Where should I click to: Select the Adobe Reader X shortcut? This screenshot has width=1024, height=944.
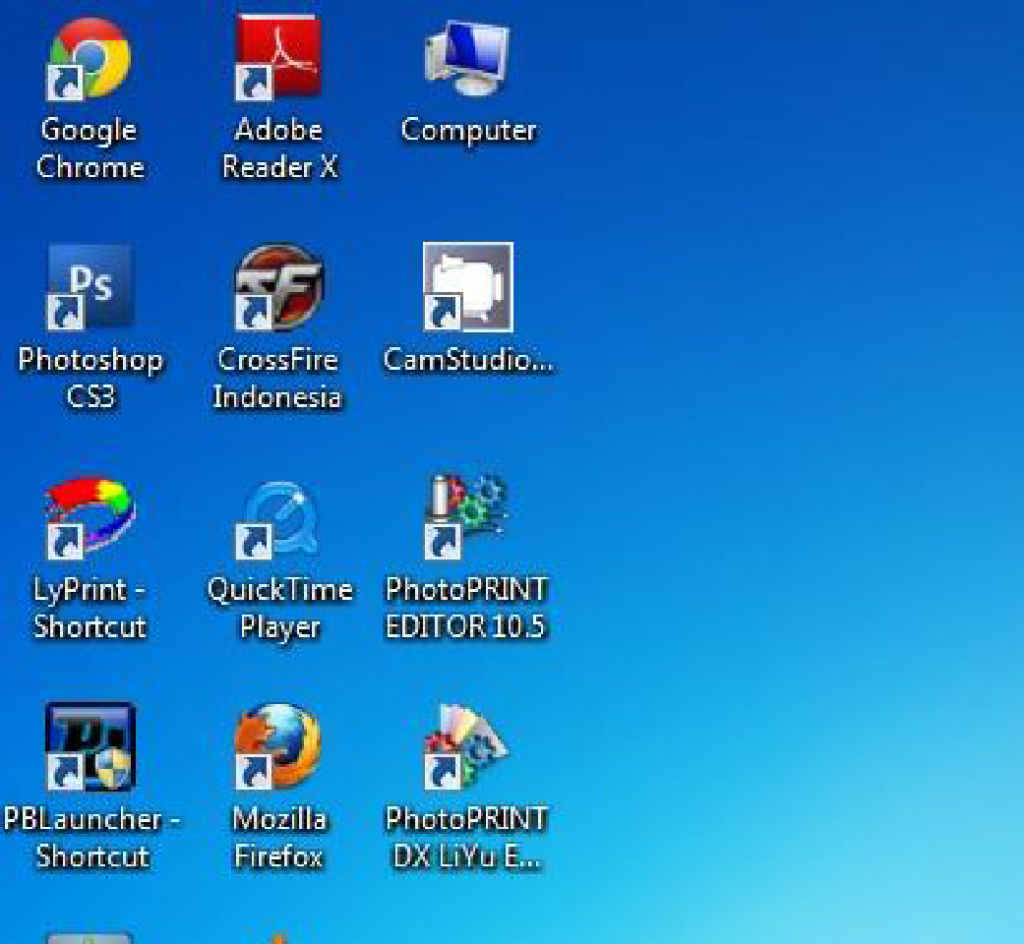tap(278, 55)
